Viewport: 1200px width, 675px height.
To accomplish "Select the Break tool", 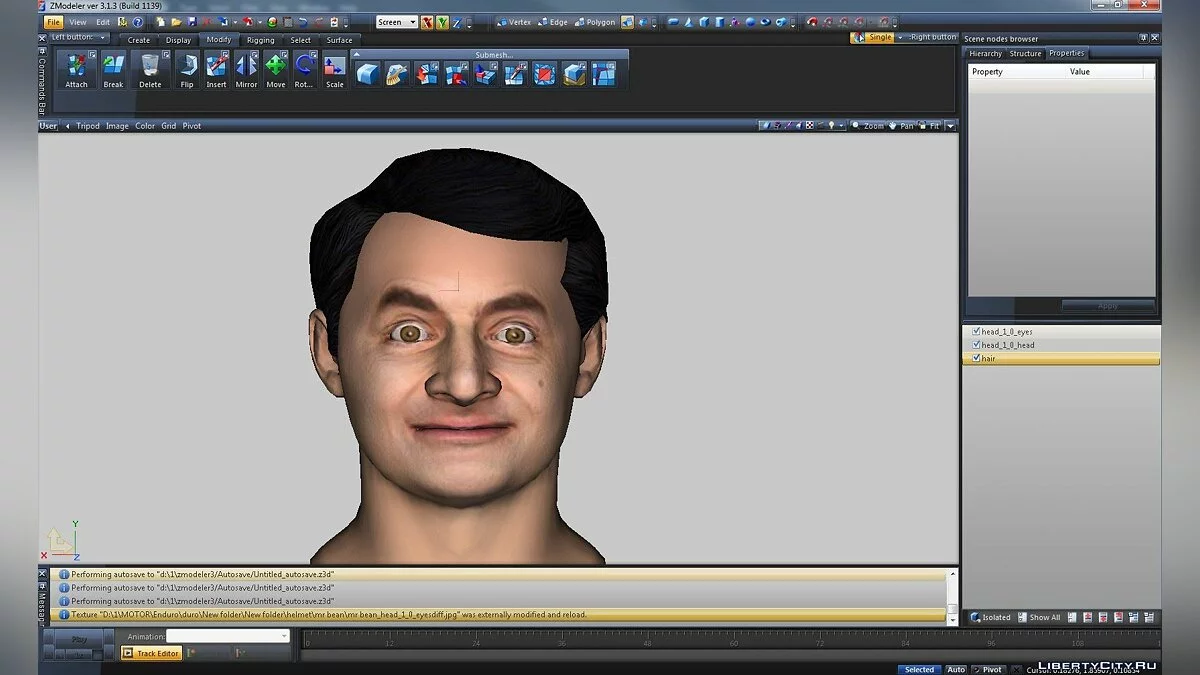I will click(113, 70).
